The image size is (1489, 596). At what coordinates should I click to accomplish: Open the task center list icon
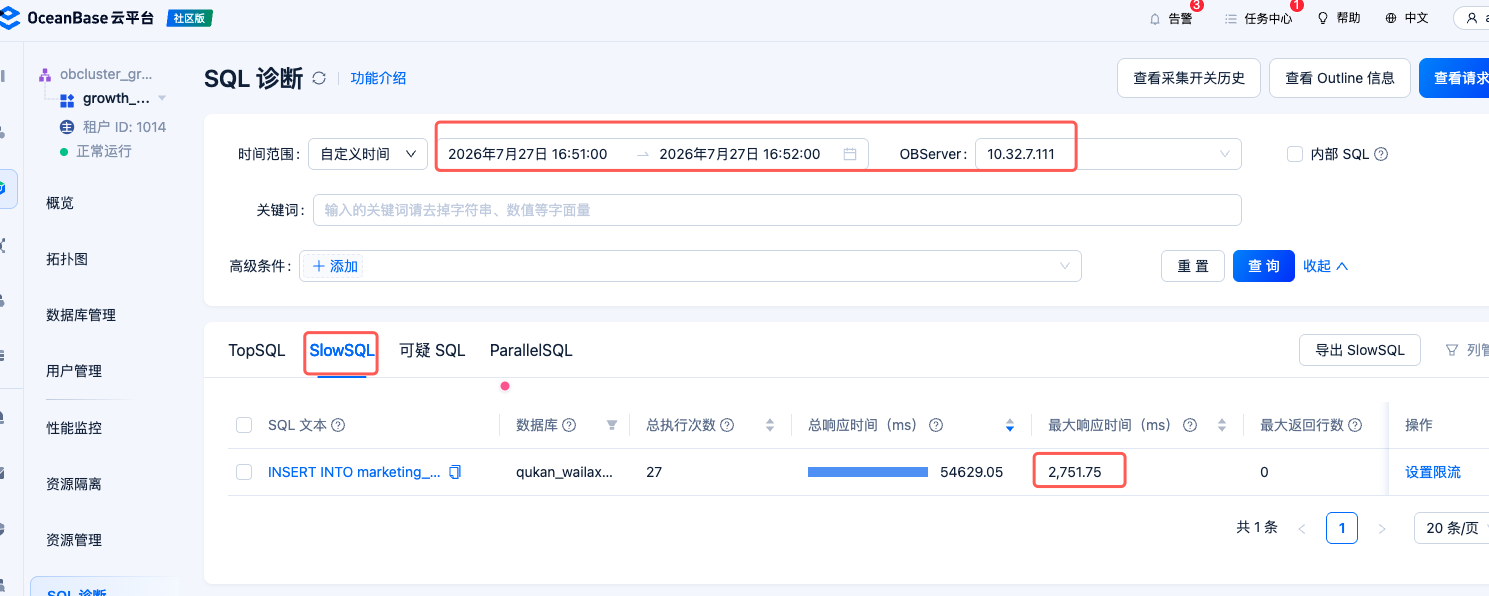tap(1230, 19)
